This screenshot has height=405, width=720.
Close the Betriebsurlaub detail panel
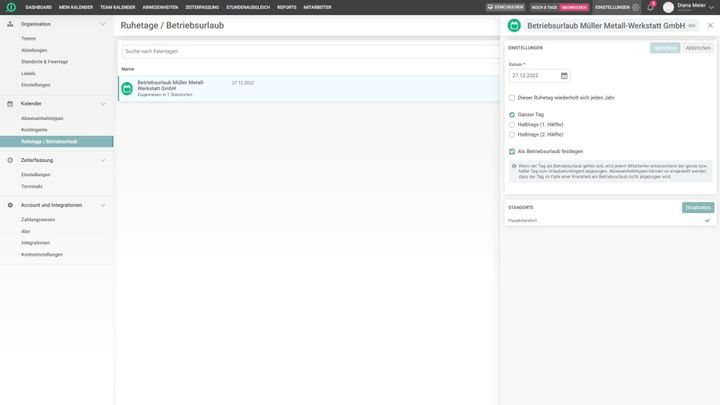pos(708,25)
